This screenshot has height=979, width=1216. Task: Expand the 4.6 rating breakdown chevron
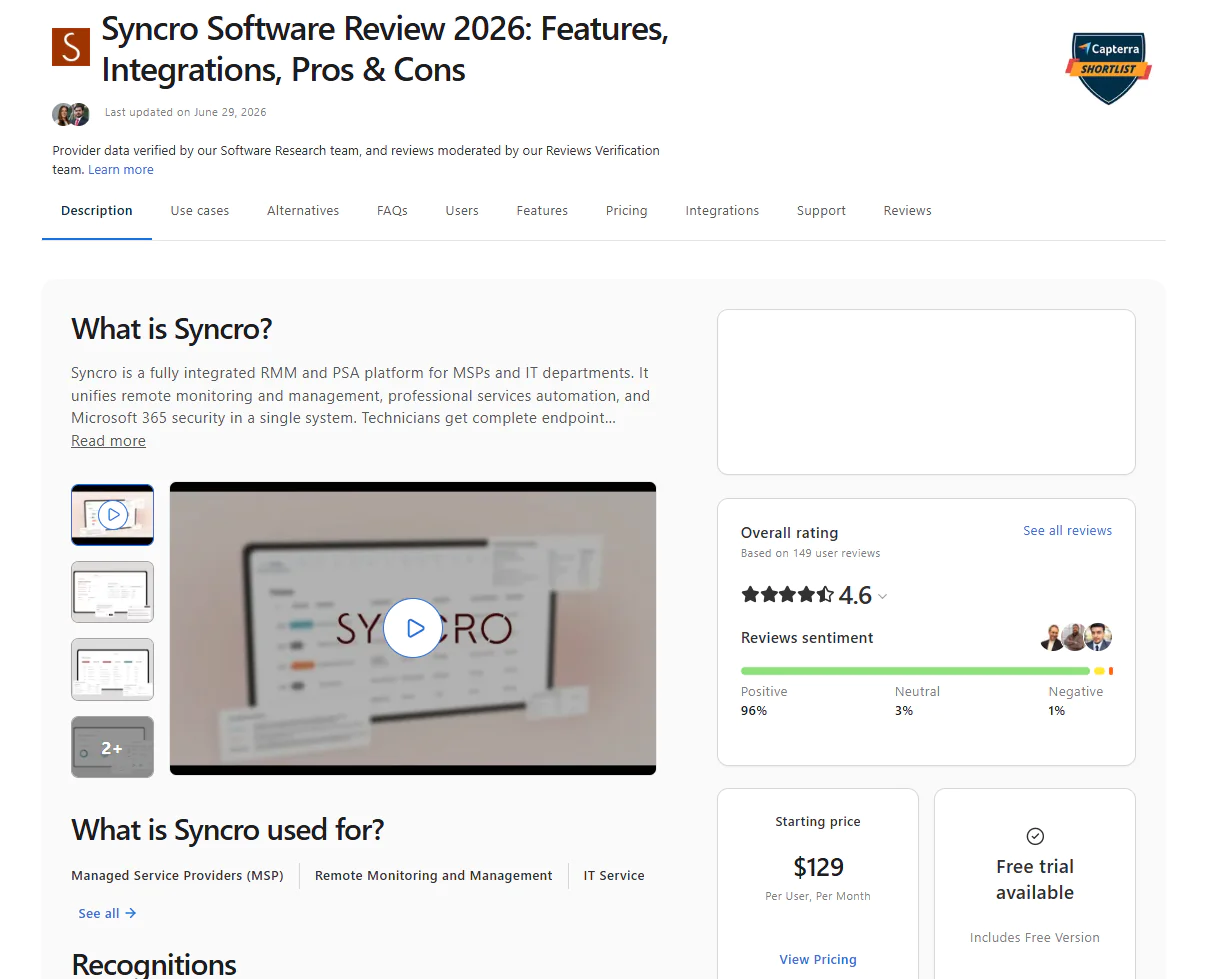coord(882,597)
